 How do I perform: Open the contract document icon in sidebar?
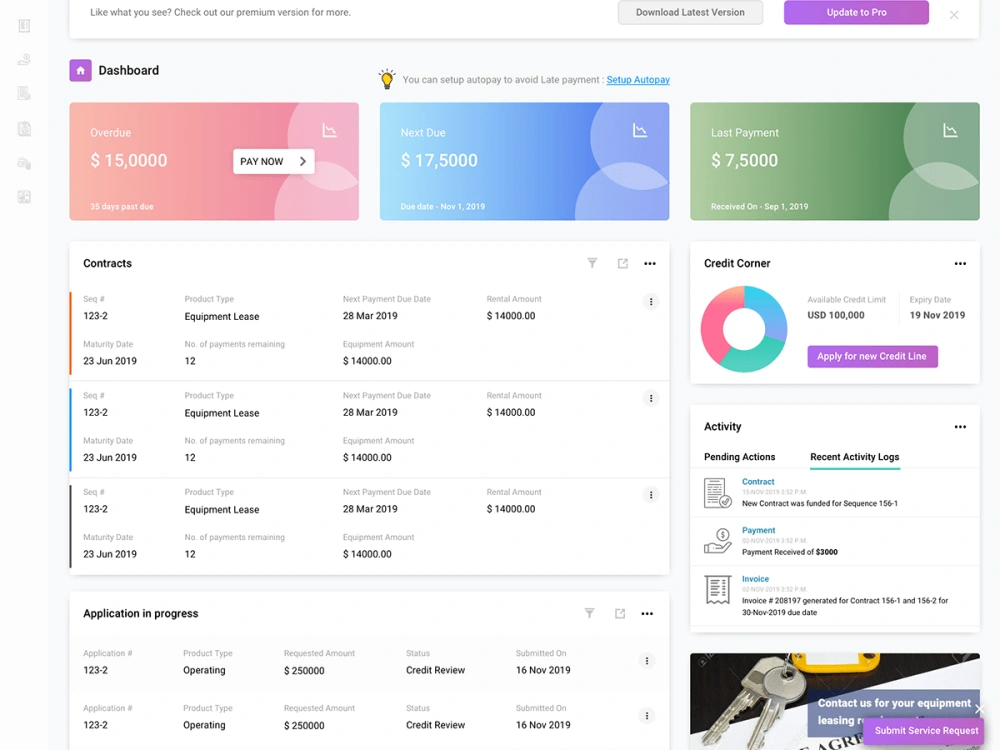[24, 94]
